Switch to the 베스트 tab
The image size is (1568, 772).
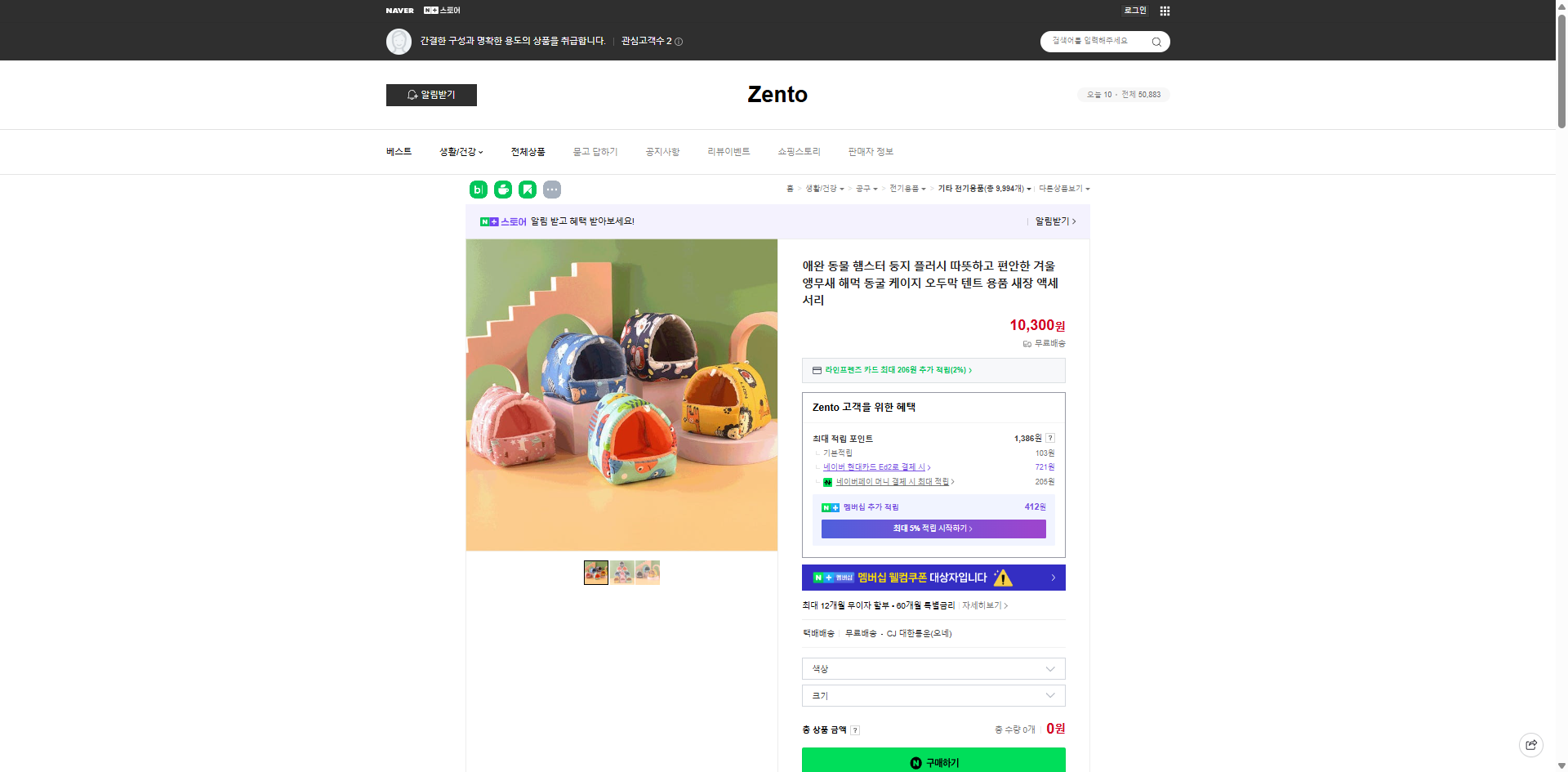pos(398,151)
